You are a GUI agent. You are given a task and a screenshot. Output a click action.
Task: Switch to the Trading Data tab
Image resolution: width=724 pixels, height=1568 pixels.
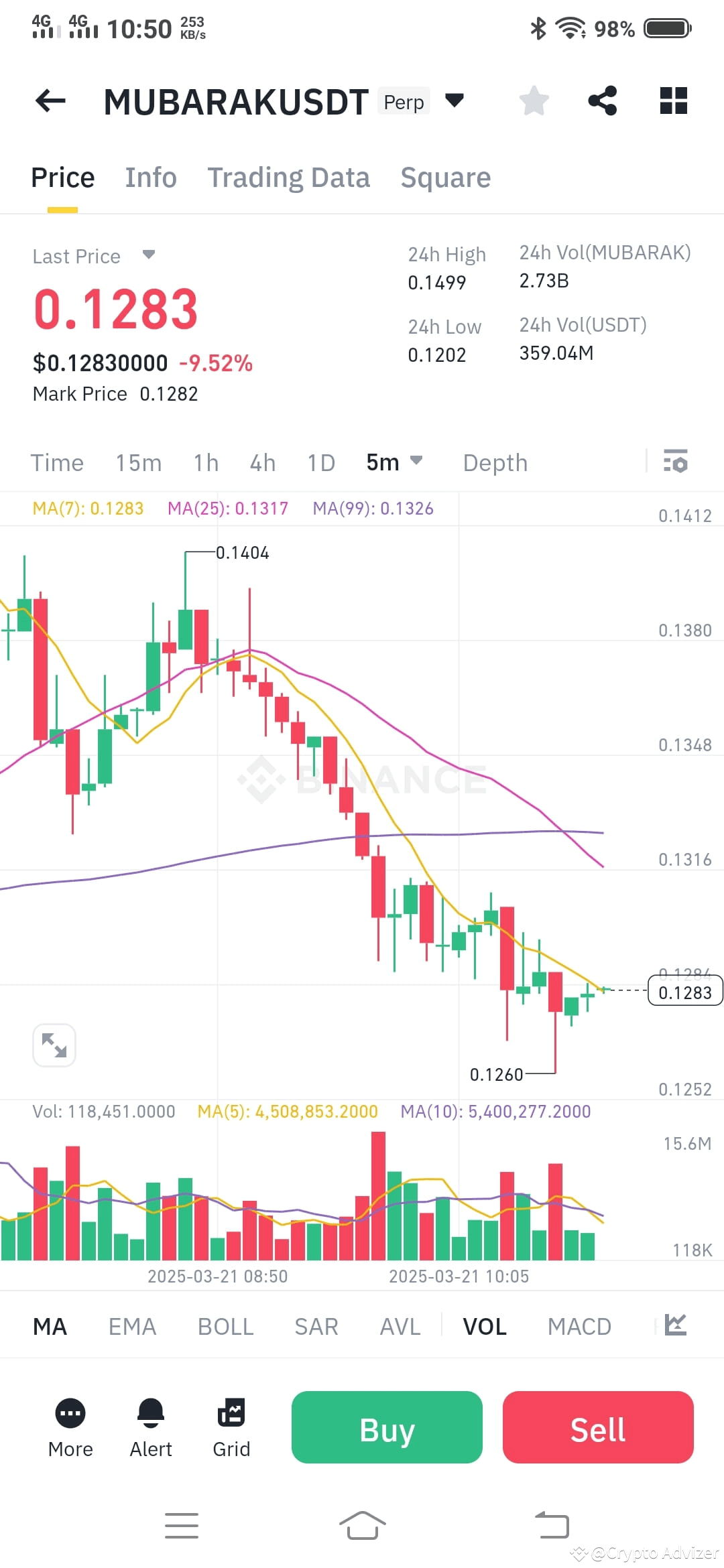click(289, 178)
